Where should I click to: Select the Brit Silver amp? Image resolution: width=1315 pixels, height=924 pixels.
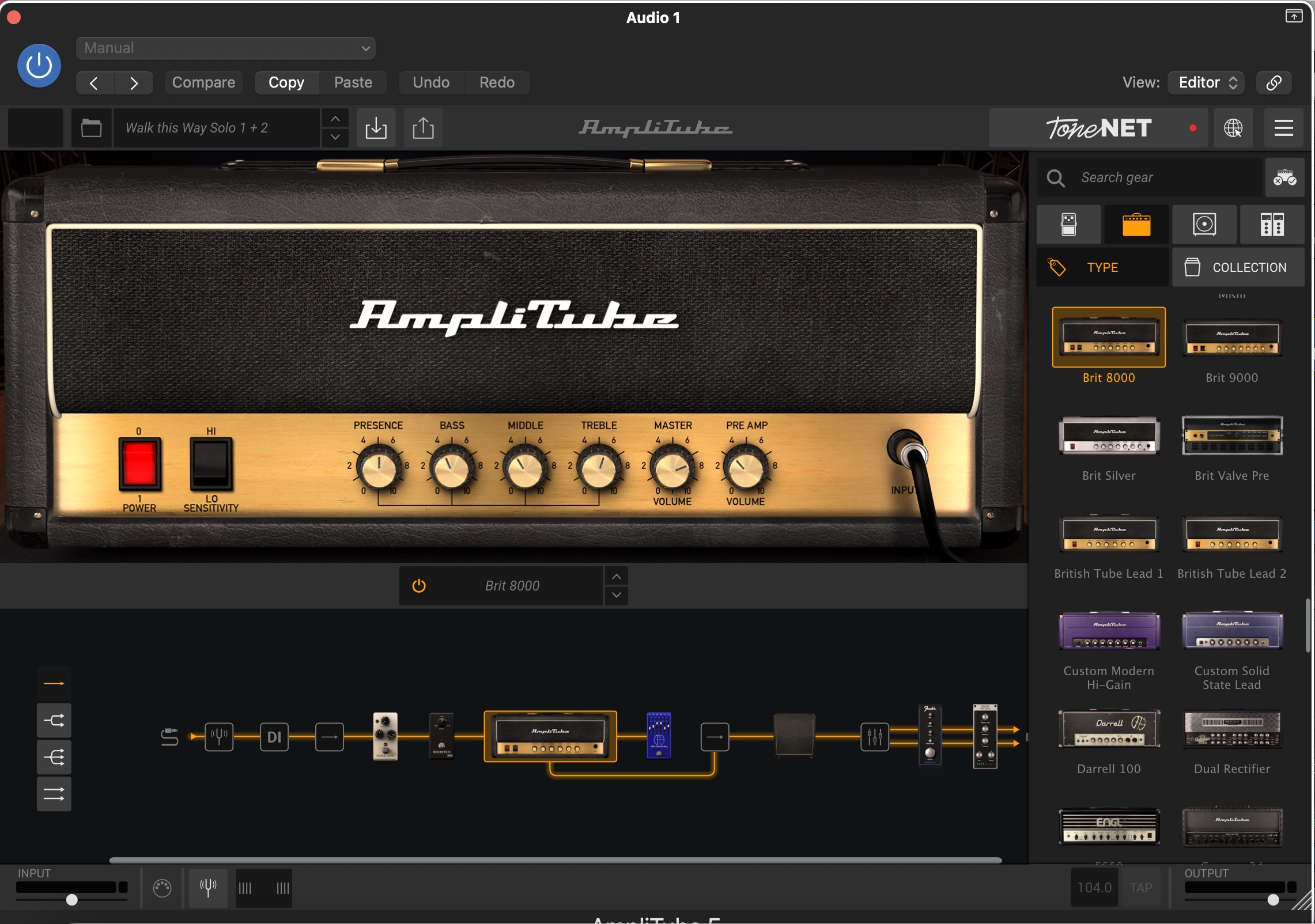(1109, 436)
